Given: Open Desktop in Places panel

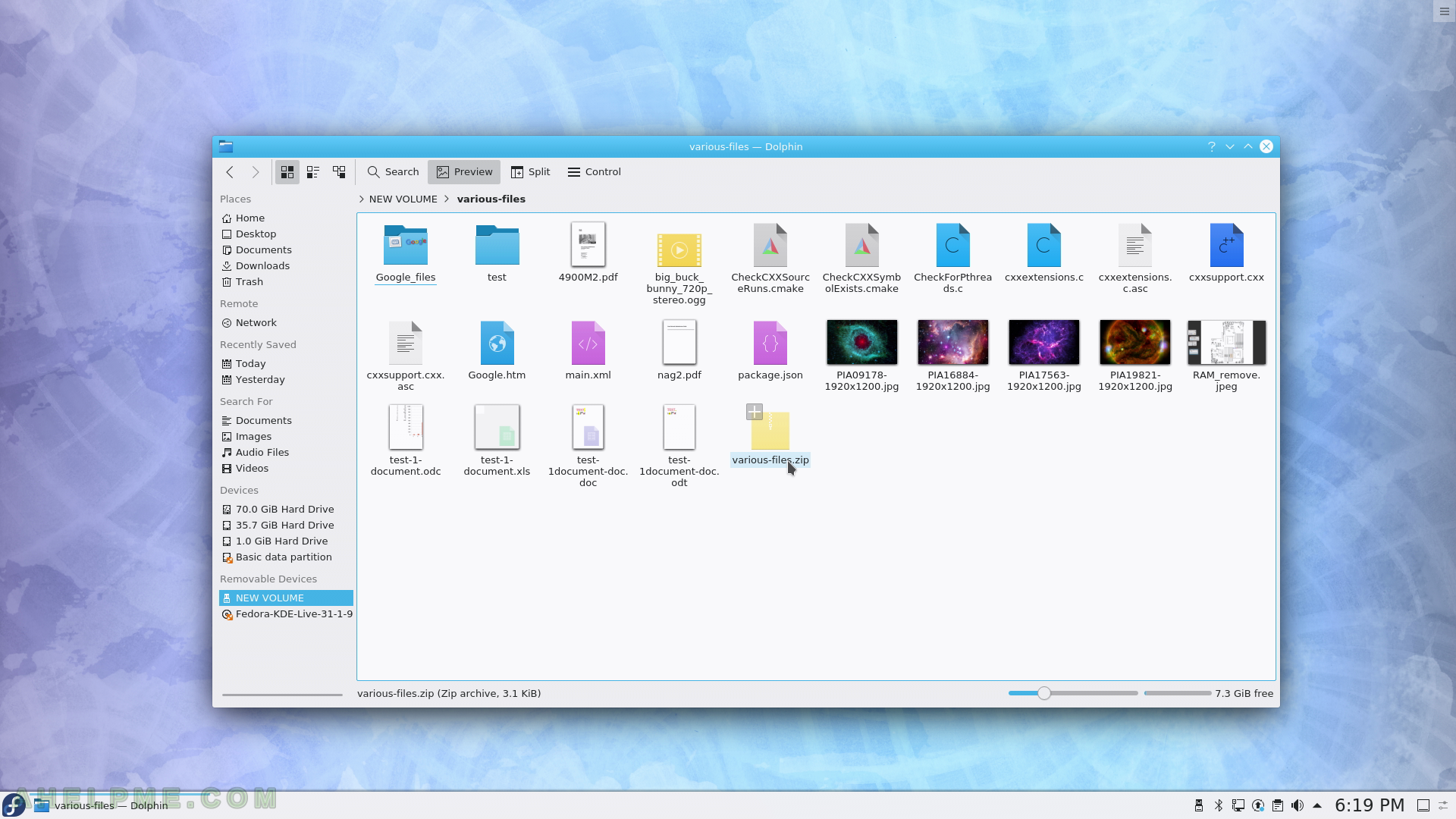Looking at the screenshot, I should coord(287,234).
